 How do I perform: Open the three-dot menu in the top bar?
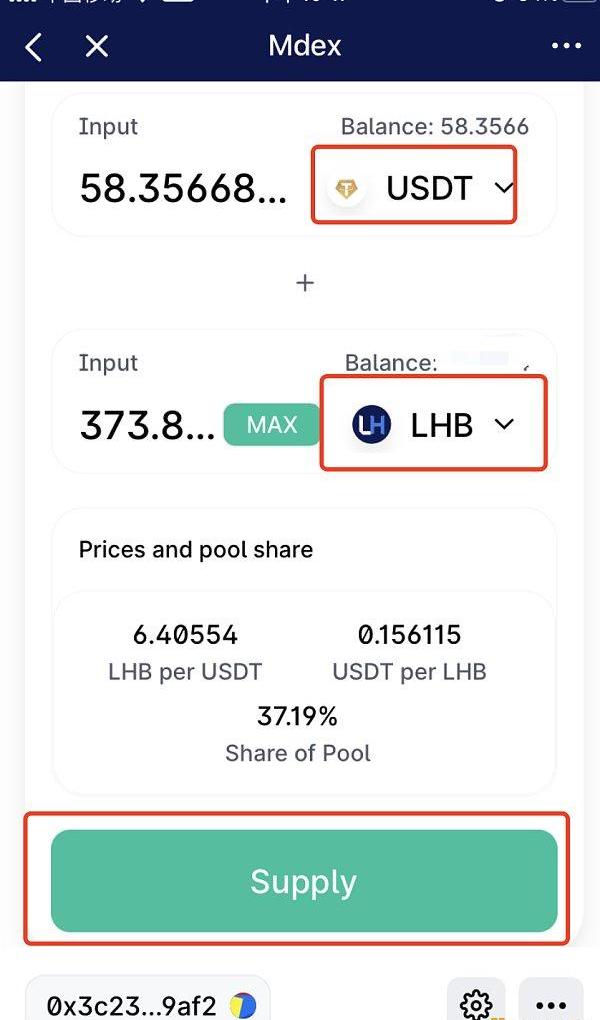tap(566, 46)
